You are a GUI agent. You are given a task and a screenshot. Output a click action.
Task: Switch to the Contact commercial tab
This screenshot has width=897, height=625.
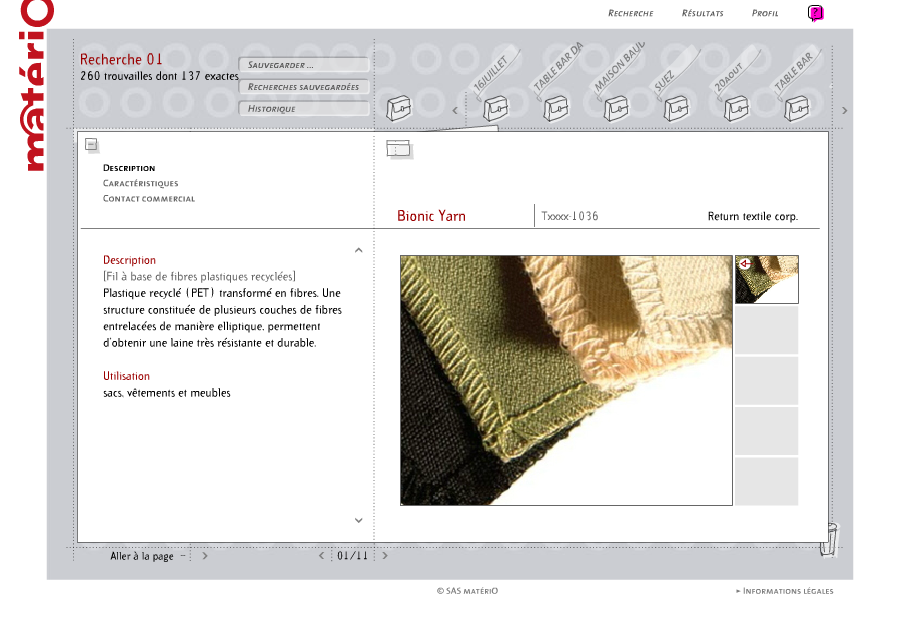click(149, 199)
